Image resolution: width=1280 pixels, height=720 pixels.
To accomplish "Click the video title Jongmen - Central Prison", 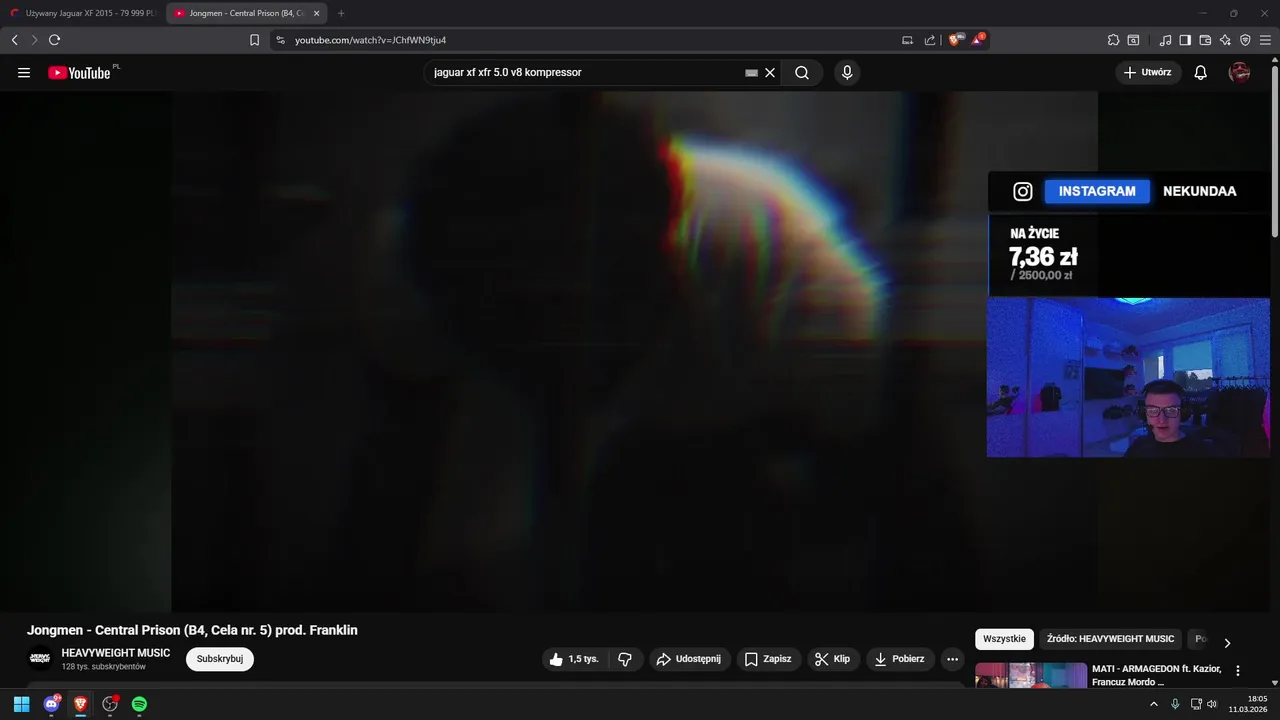I will click(192, 630).
